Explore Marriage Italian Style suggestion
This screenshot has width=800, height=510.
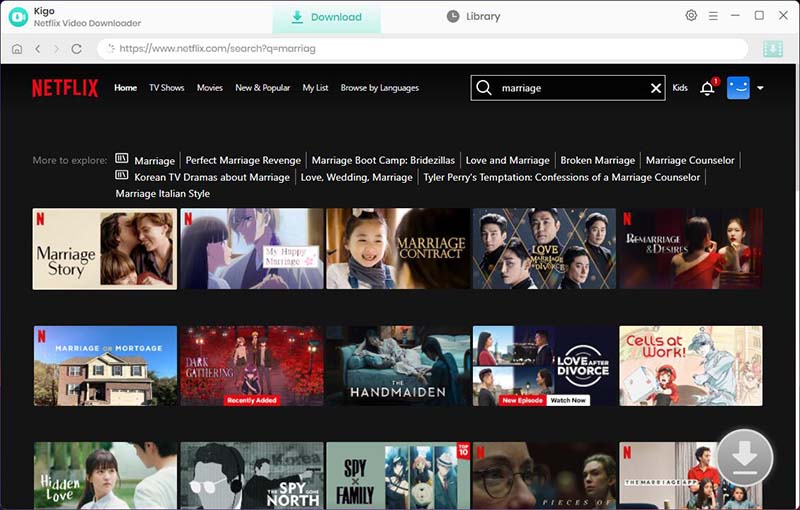pyautogui.click(x=163, y=194)
